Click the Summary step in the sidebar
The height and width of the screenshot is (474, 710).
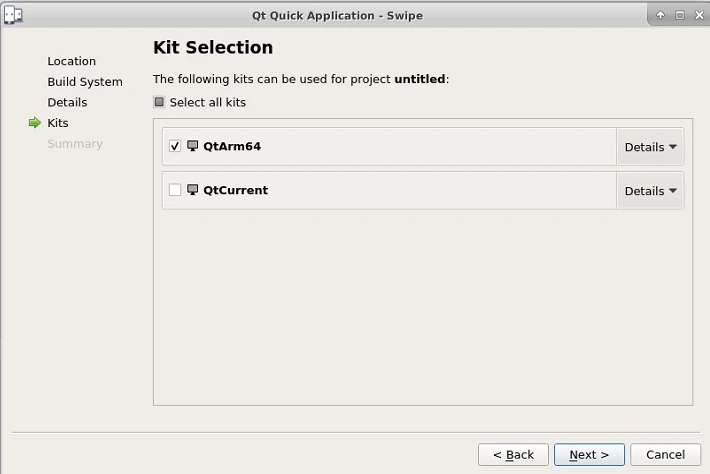(x=75, y=144)
